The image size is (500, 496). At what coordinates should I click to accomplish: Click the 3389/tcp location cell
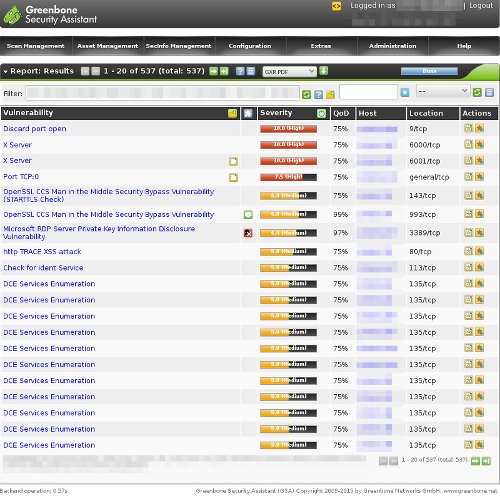tap(425, 233)
